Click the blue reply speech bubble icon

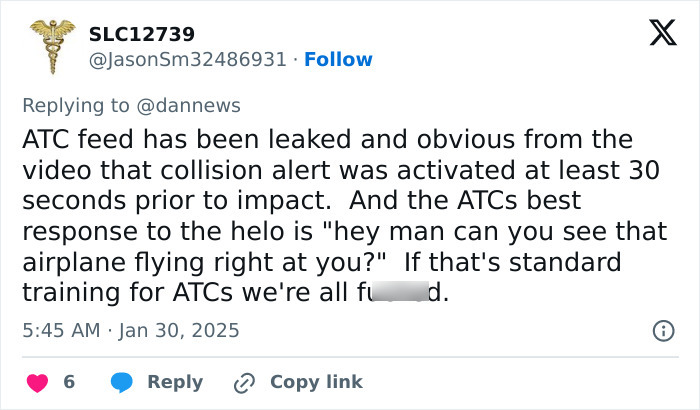[121, 382]
